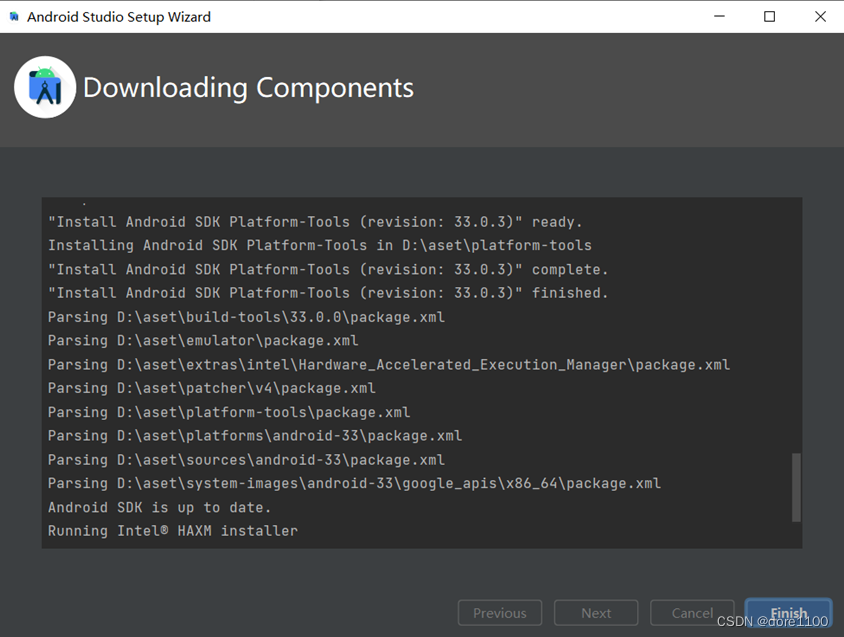Image resolution: width=844 pixels, height=637 pixels.
Task: Select the patcher\v4 package.xml line
Action: (212, 388)
